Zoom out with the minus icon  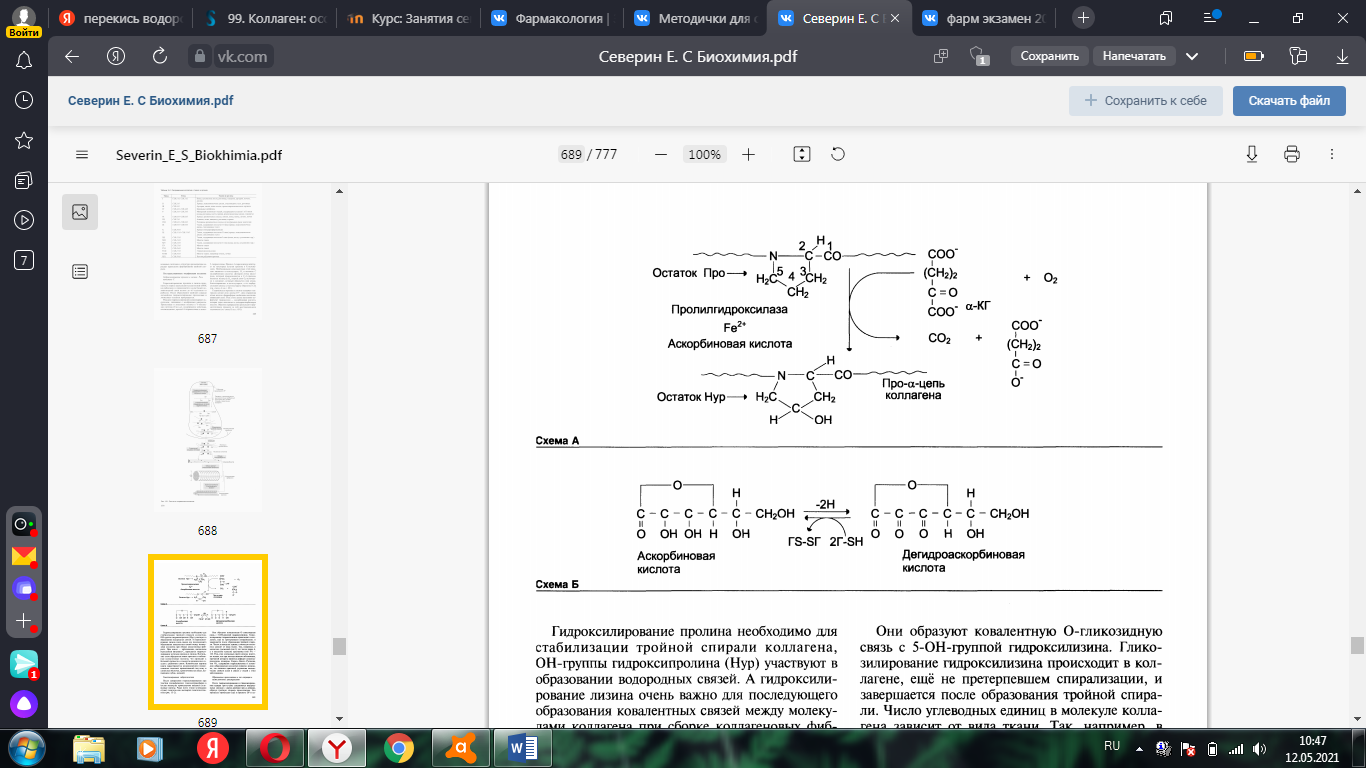tap(661, 154)
